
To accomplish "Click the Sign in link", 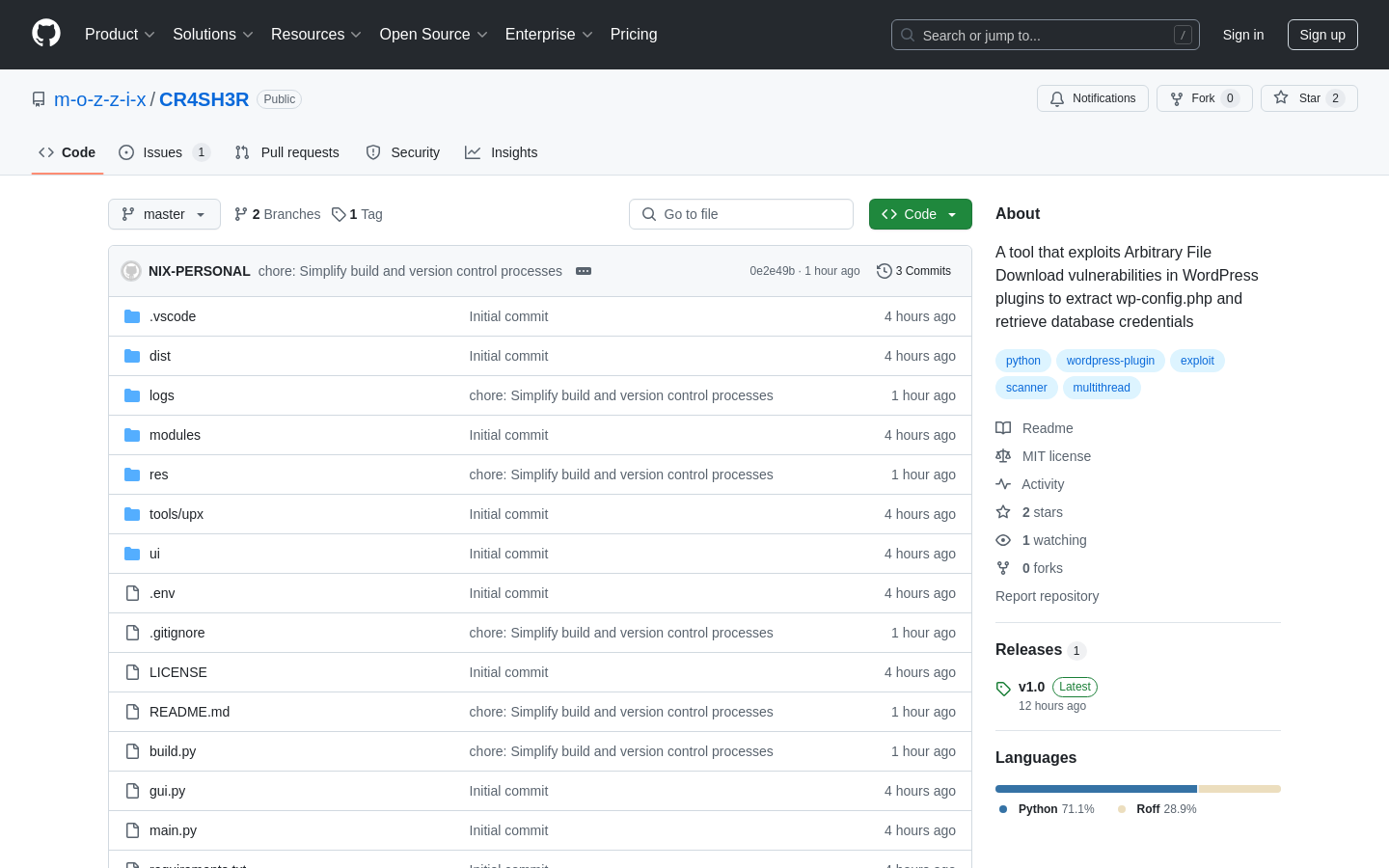I will pyautogui.click(x=1243, y=35).
